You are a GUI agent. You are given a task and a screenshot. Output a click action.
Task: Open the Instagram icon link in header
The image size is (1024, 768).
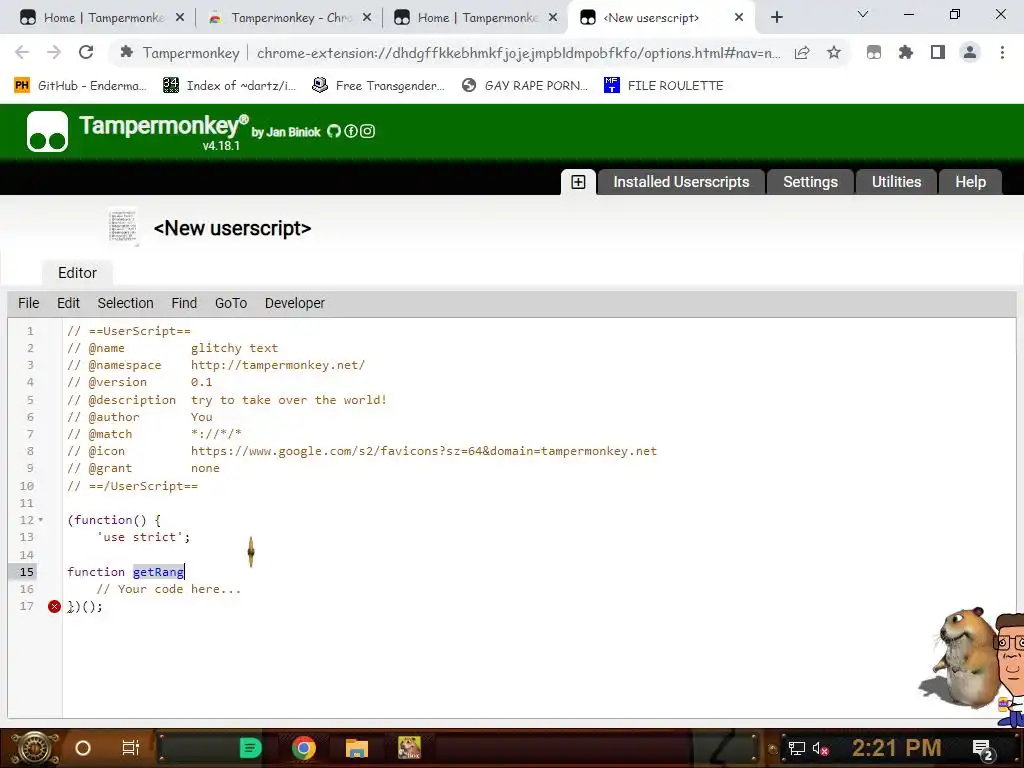(368, 131)
